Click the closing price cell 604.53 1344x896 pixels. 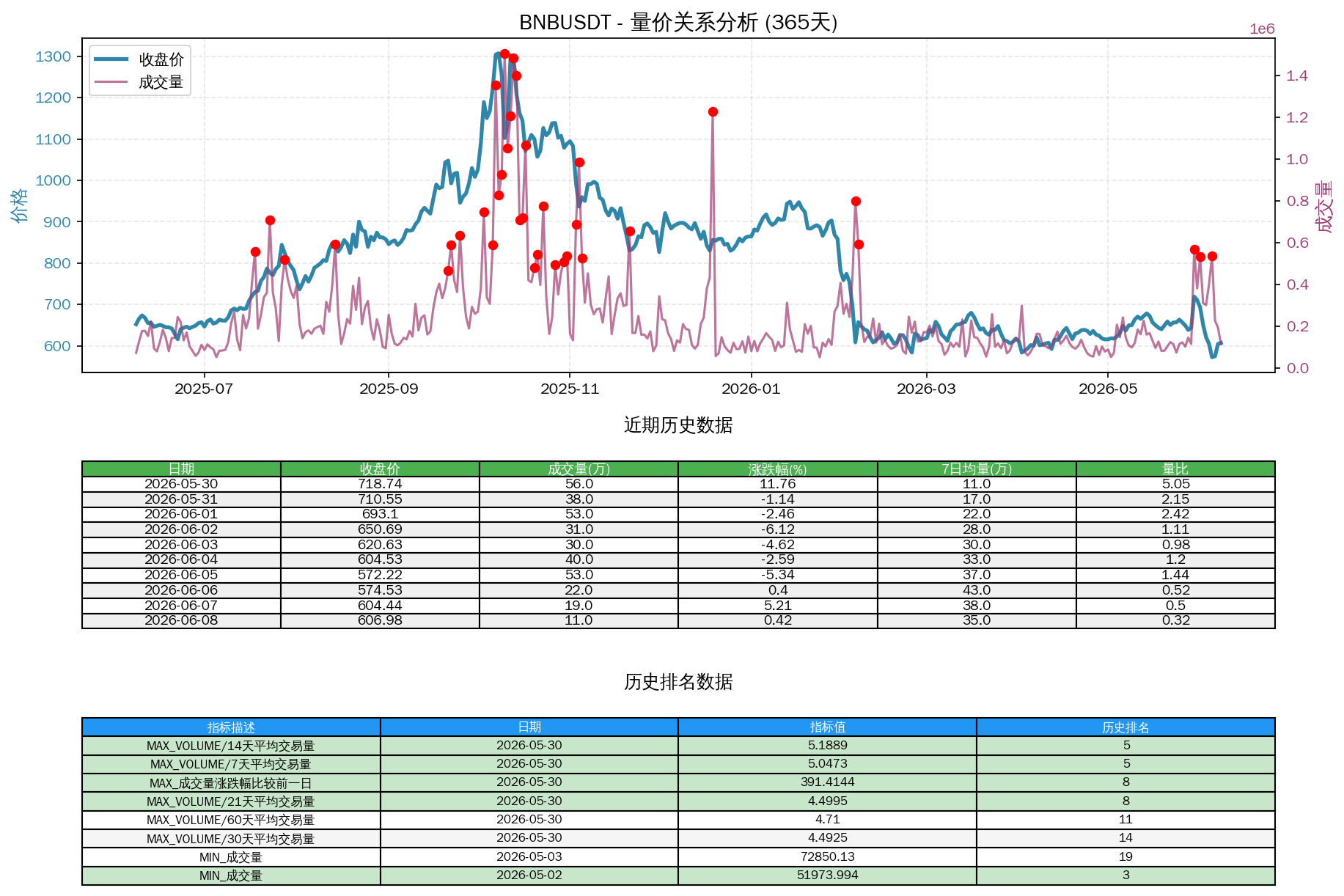(380, 559)
